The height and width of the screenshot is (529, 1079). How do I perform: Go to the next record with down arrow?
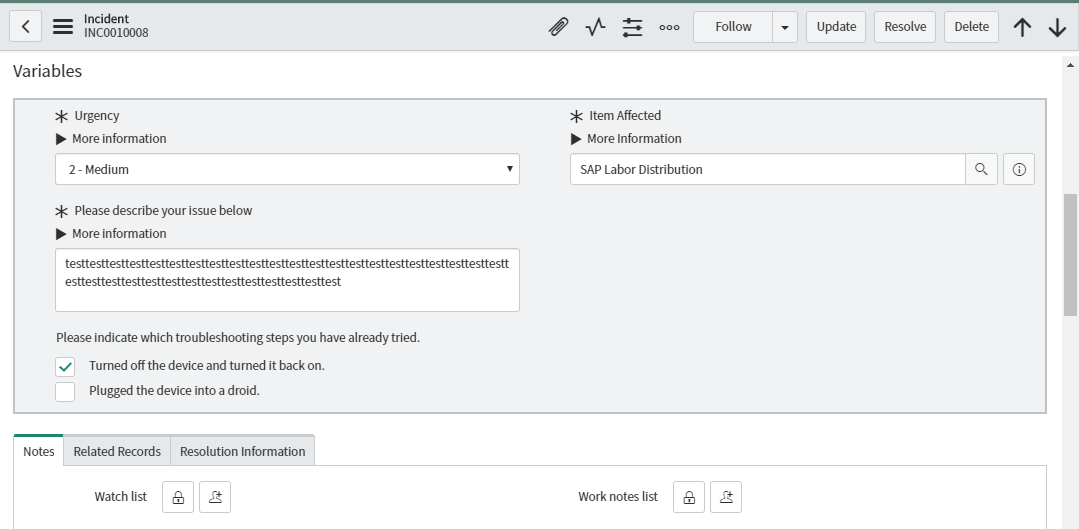click(1058, 27)
